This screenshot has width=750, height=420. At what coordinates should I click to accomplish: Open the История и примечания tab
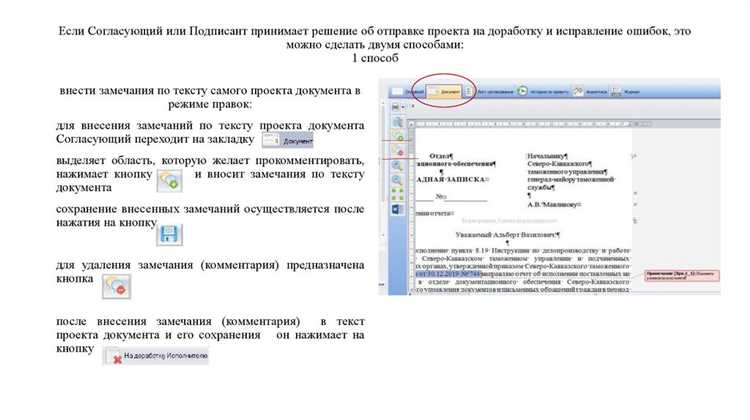543,91
